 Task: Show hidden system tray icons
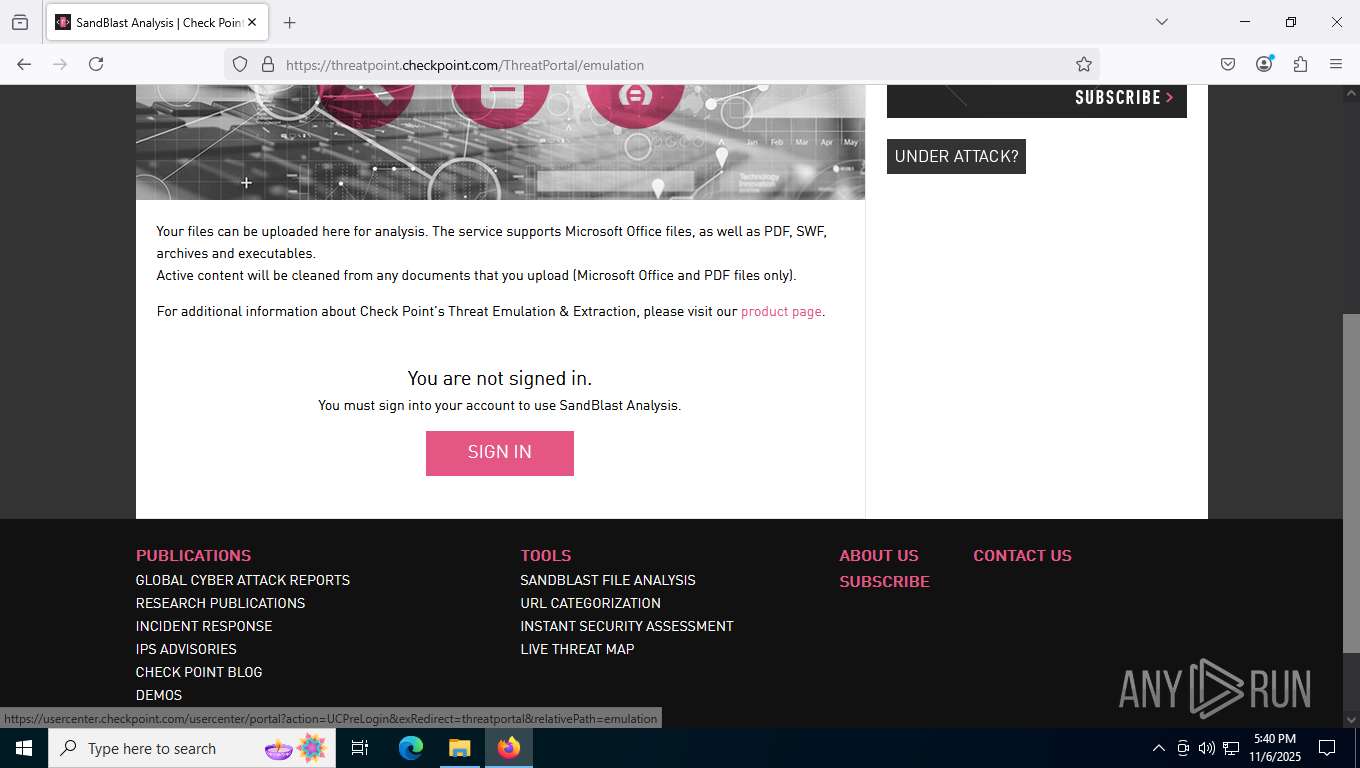point(1159,748)
